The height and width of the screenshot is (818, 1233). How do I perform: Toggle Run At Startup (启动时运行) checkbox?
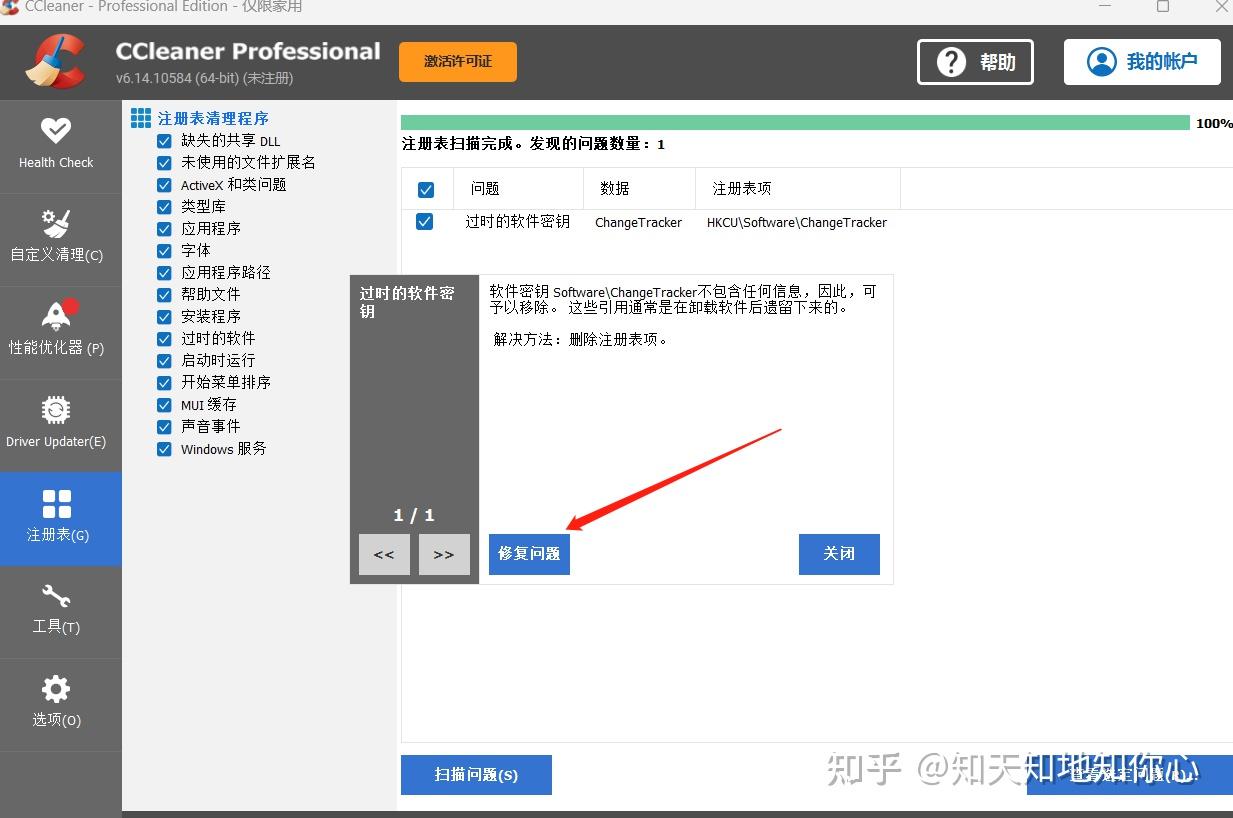point(164,361)
